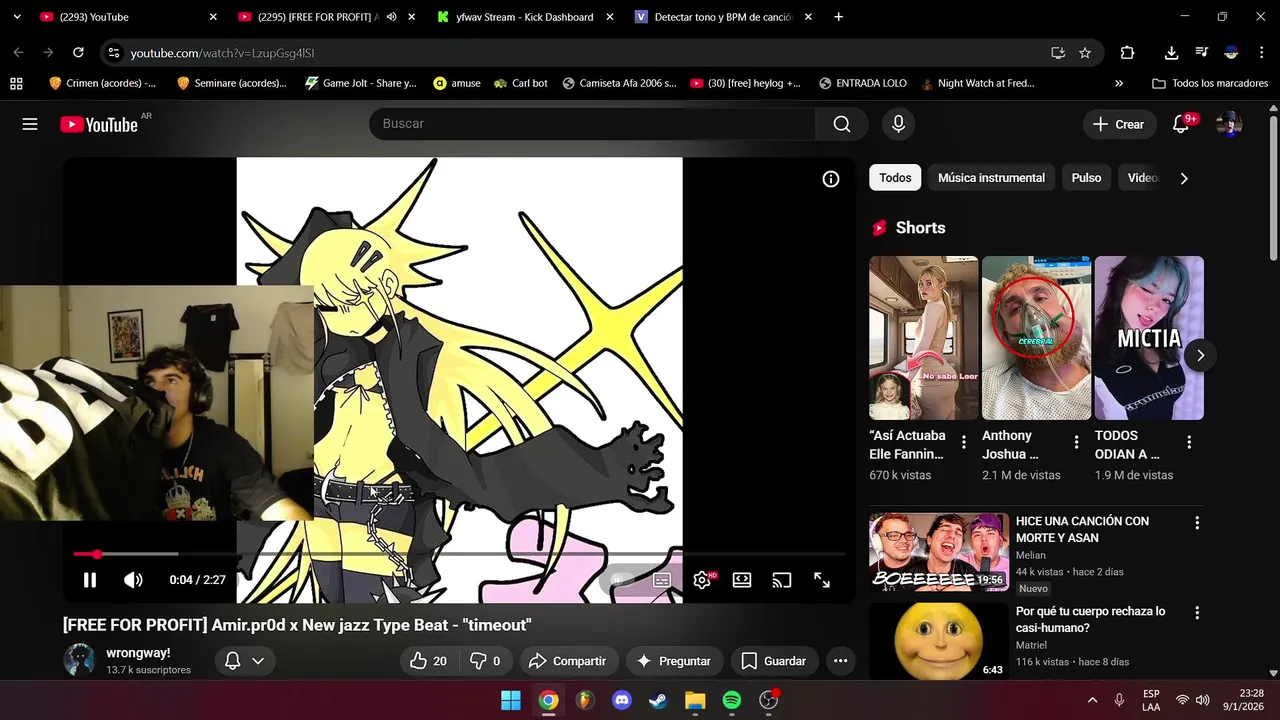The height and width of the screenshot is (720, 1280).
Task: Open a new browser tab
Action: 838,17
